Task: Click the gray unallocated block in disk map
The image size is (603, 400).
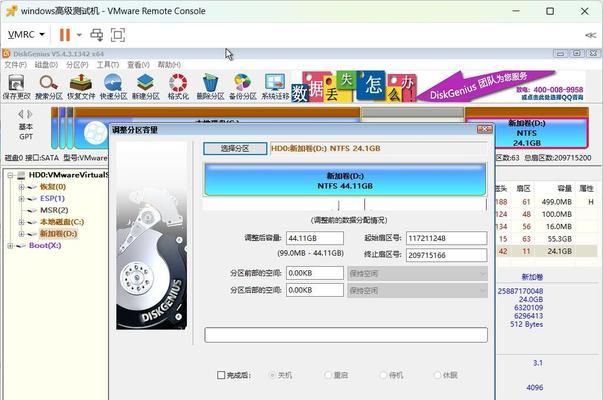Action: pos(412,114)
